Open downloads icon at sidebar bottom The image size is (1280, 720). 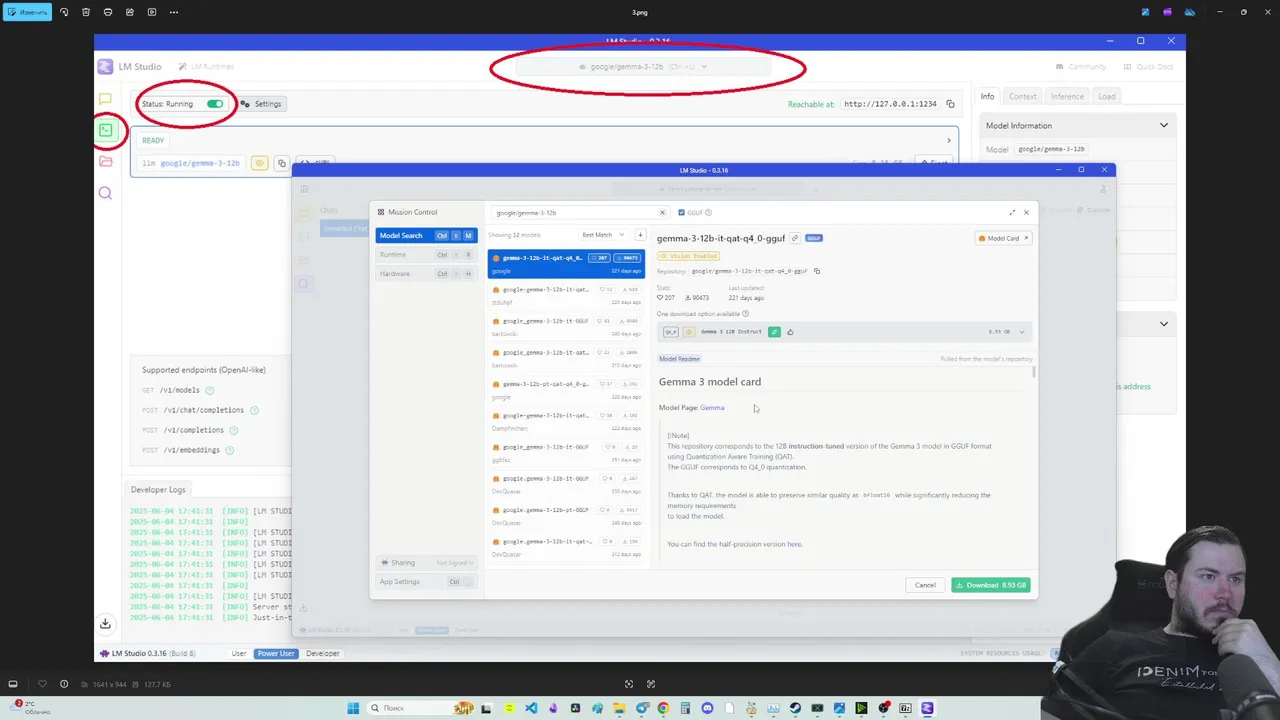105,623
